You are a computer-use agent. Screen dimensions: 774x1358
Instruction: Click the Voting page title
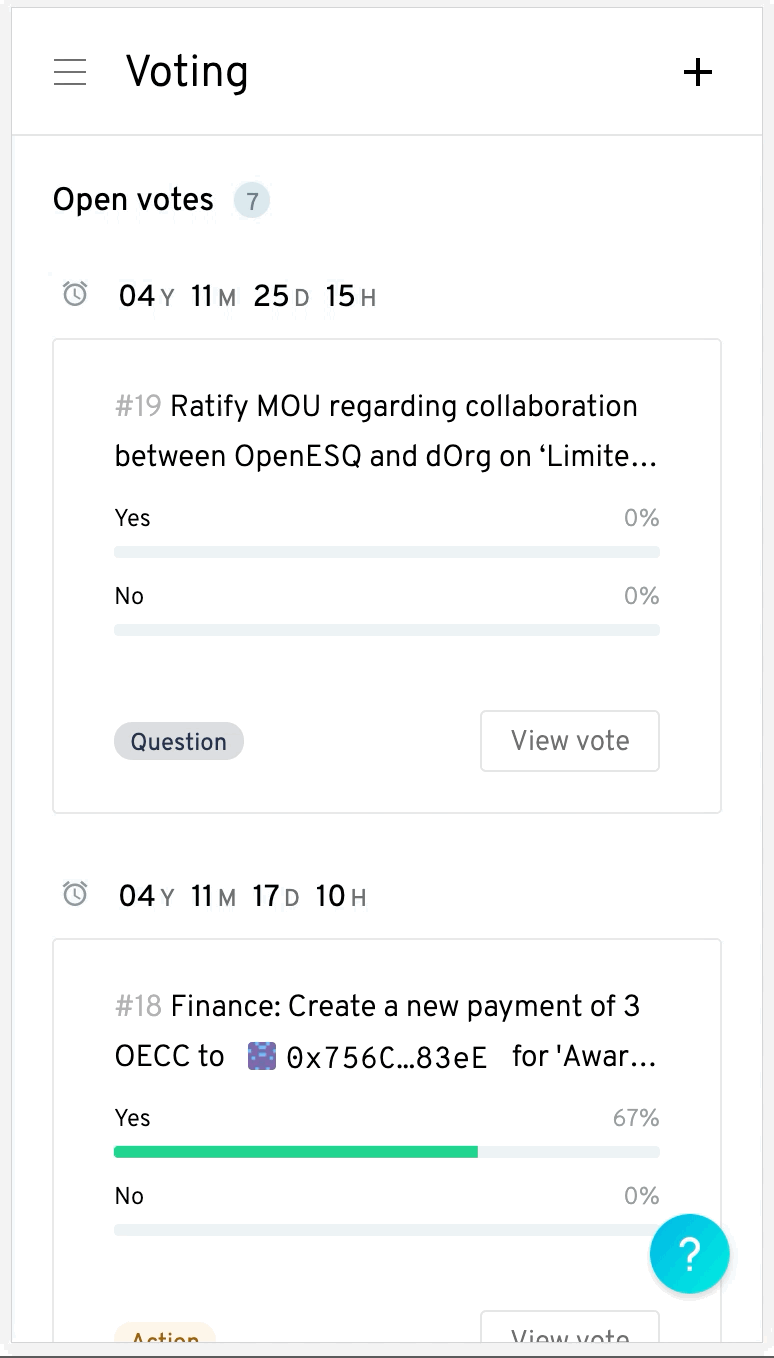point(187,72)
